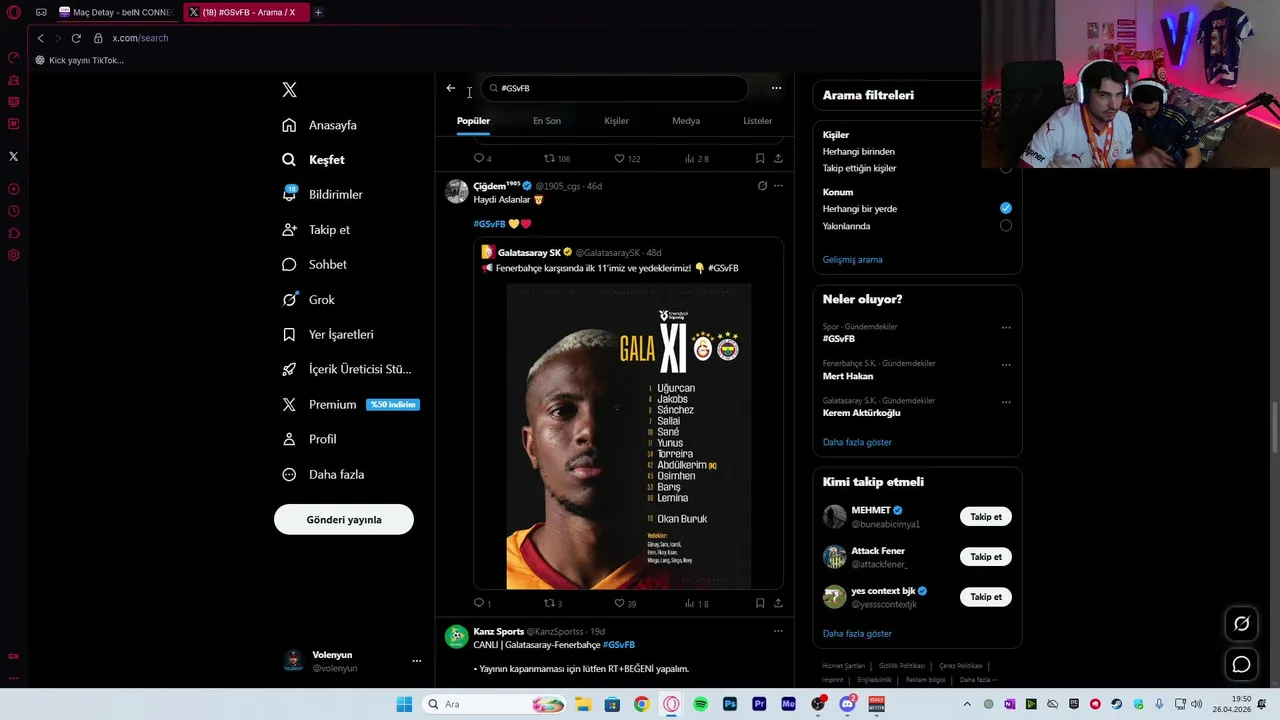
Task: Repost Çiğdem's tweet showing 3 reposts
Action: point(553,603)
